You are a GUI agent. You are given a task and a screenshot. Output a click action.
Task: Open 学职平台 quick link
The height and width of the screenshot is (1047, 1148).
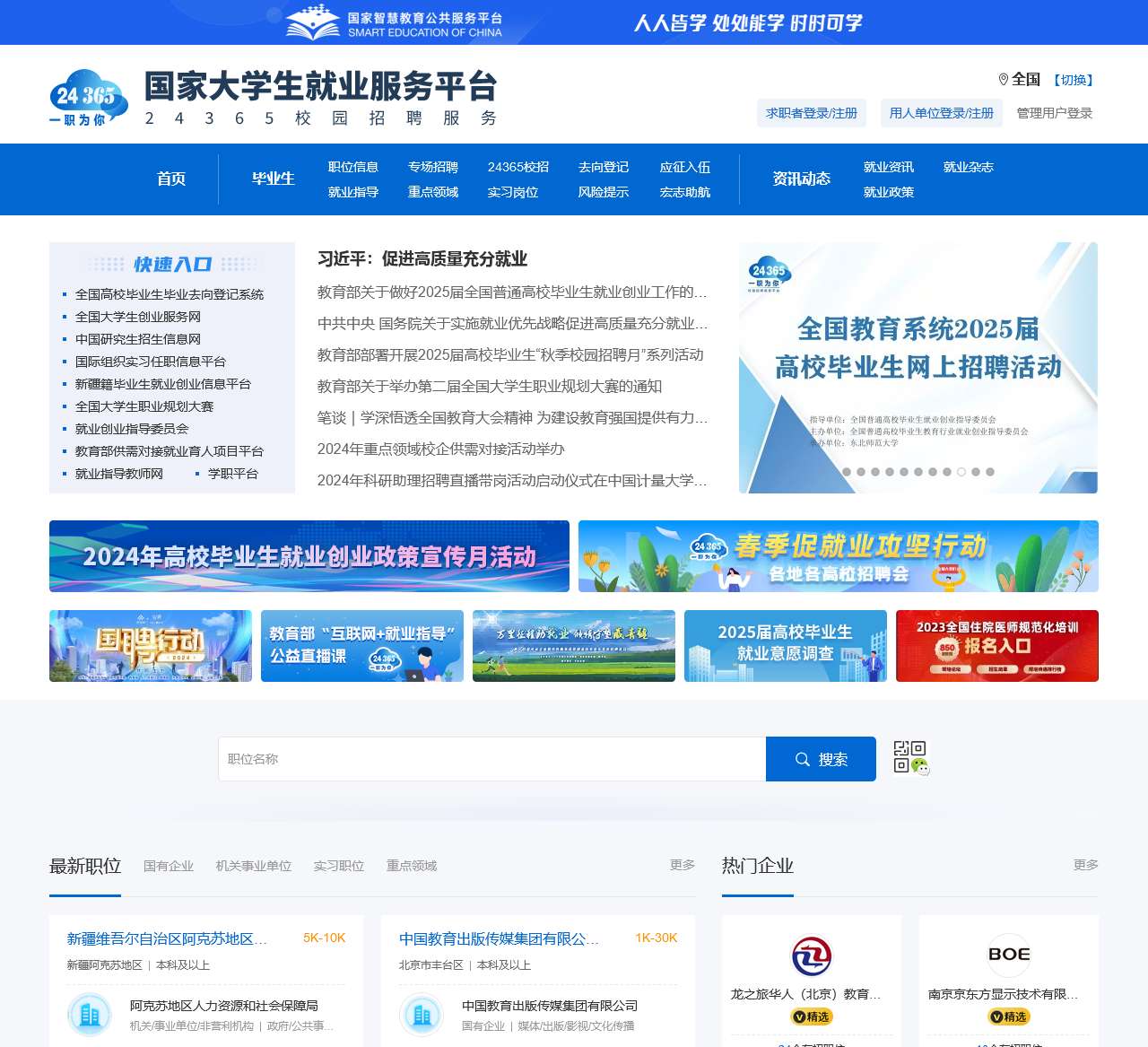click(233, 474)
